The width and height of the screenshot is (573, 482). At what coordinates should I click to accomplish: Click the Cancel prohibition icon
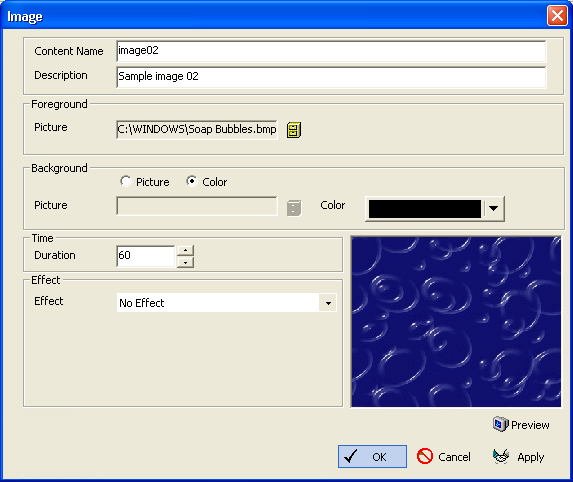click(x=425, y=456)
